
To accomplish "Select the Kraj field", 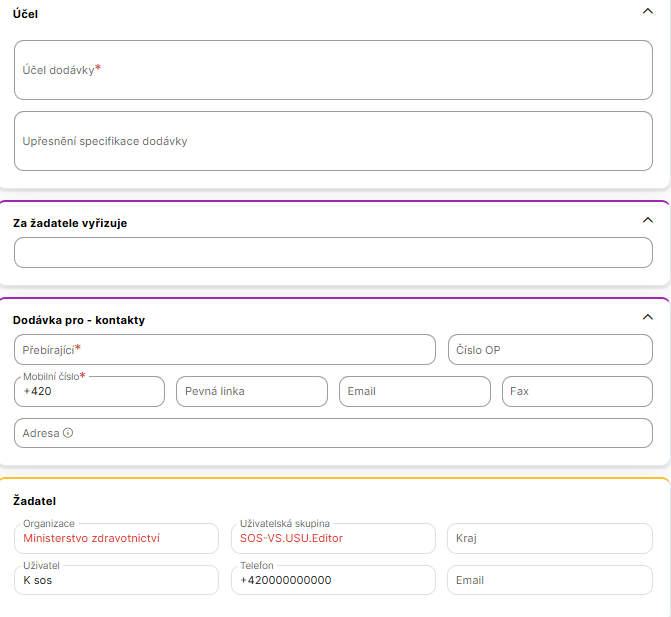I will (550, 538).
